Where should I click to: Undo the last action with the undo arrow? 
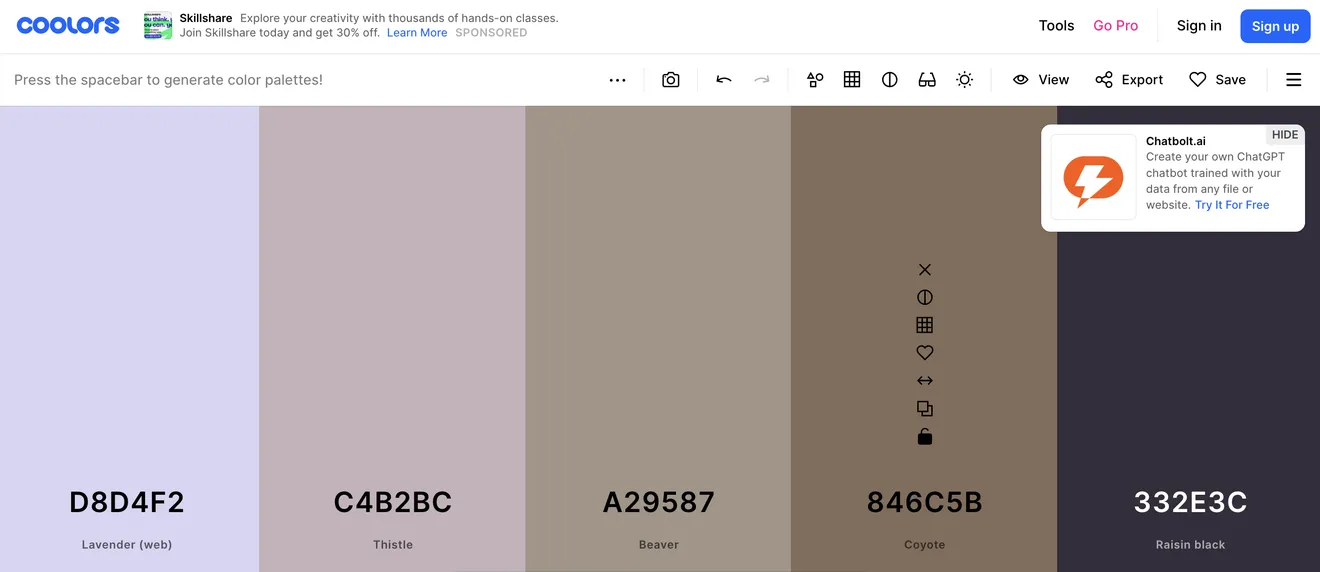pyautogui.click(x=724, y=80)
